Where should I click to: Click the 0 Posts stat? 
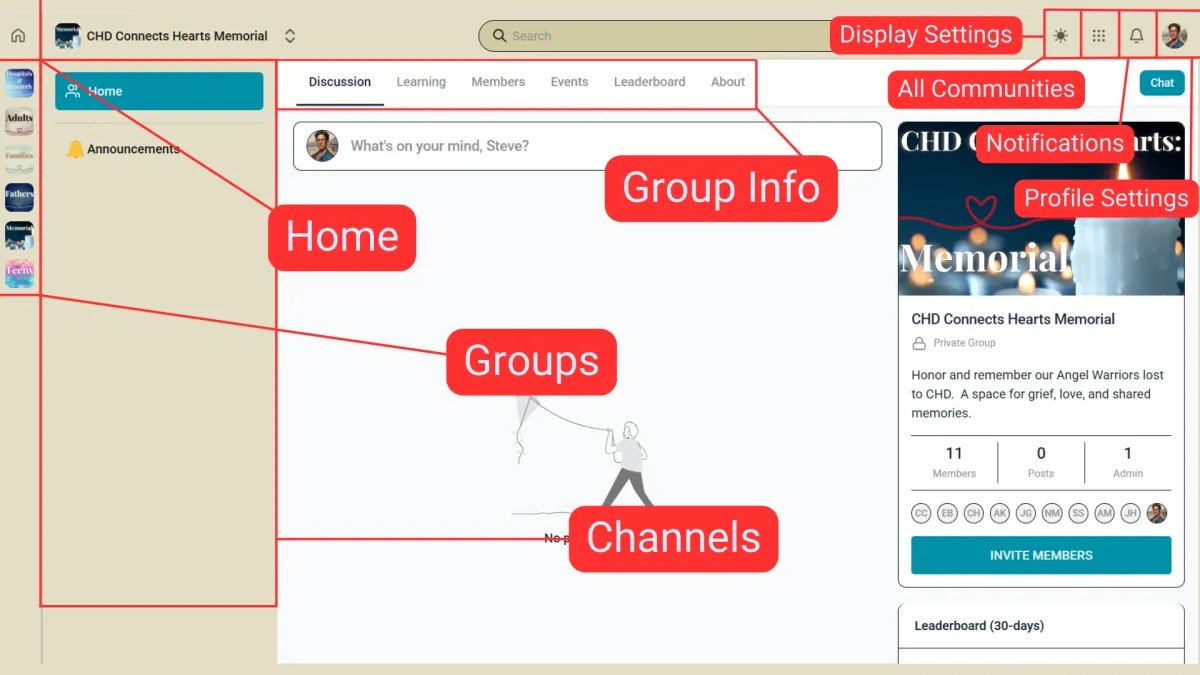pyautogui.click(x=1041, y=462)
